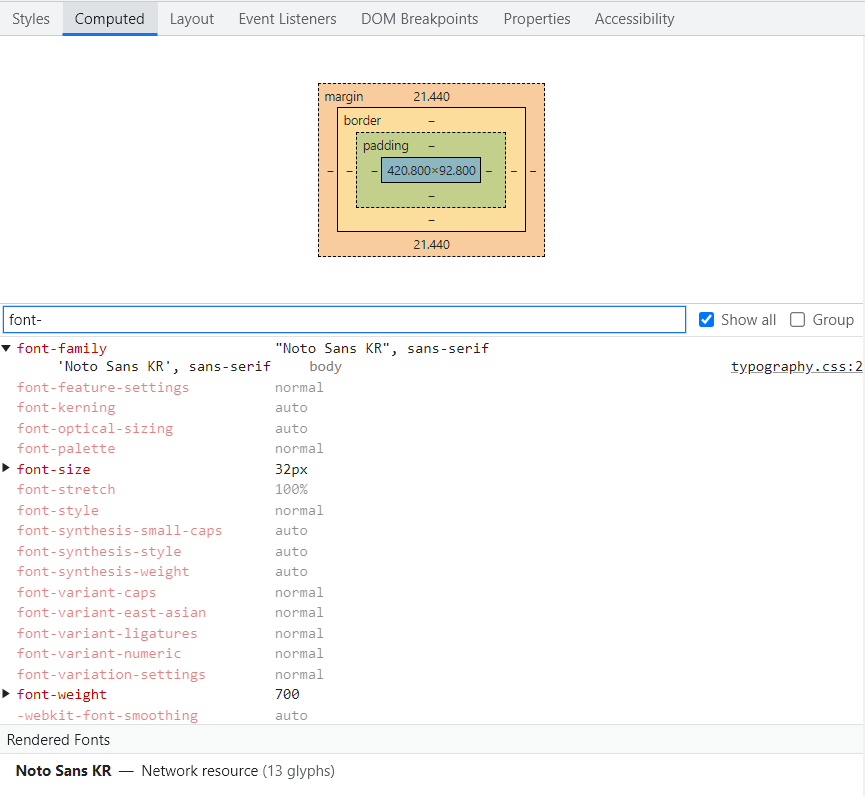865x796 pixels.
Task: Enable the Group checkbox
Action: (798, 320)
